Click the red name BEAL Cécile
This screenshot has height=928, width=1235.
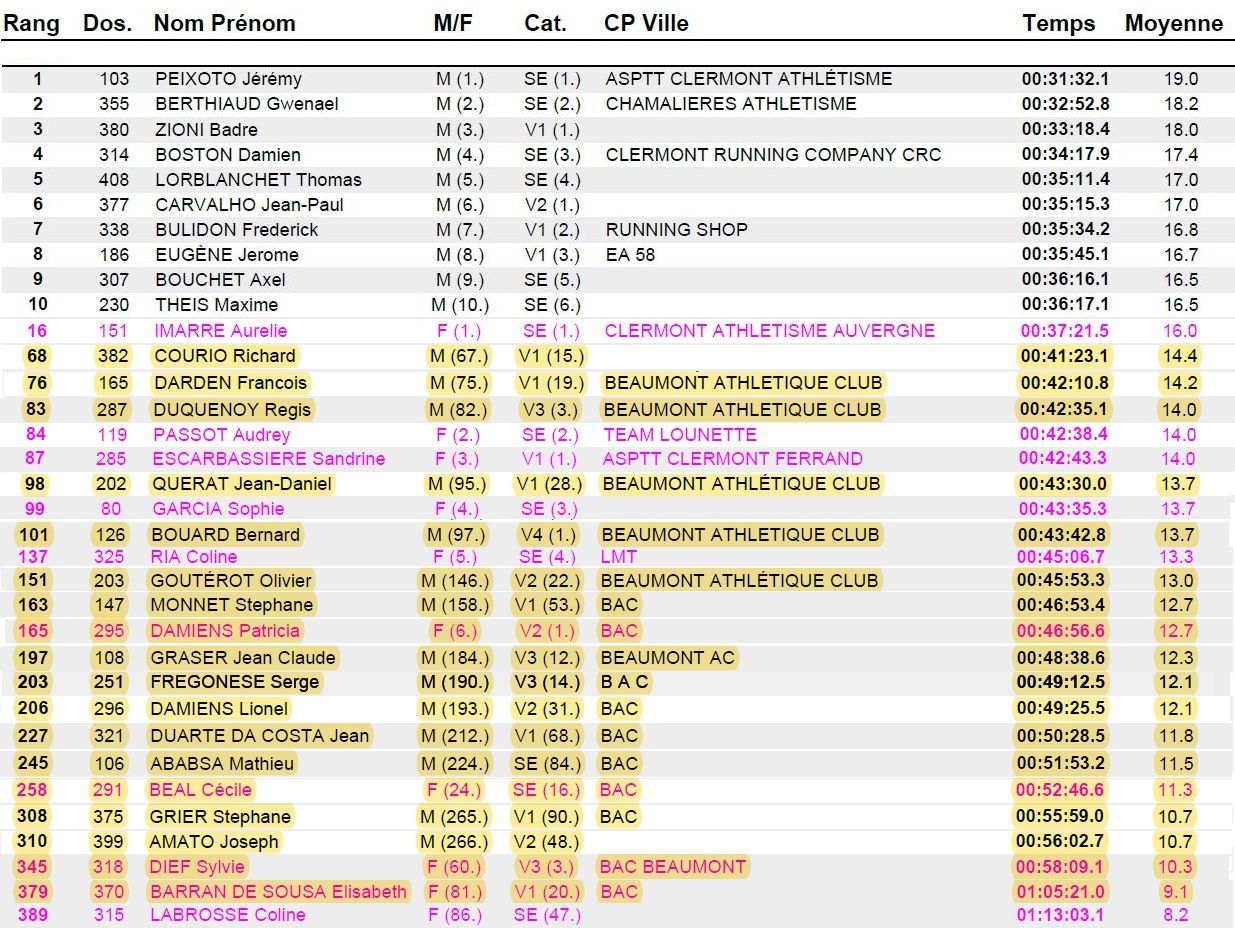[x=200, y=790]
